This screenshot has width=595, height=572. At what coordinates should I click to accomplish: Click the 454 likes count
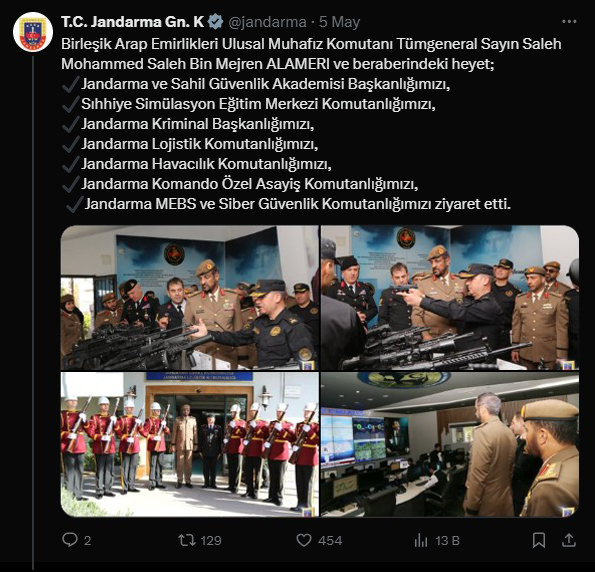click(330, 540)
